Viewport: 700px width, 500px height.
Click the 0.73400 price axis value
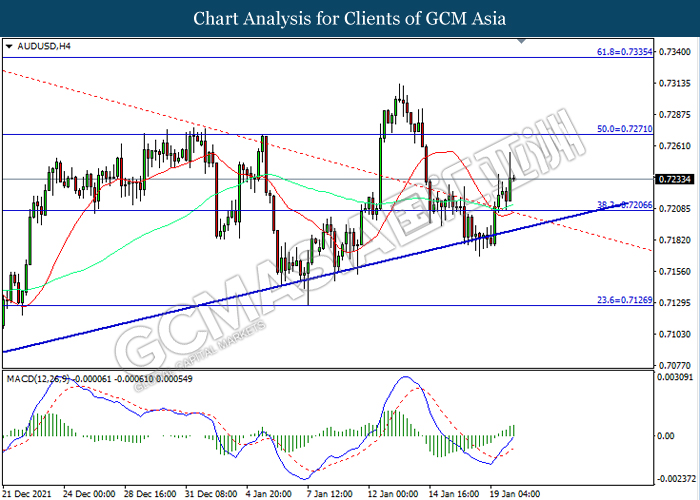tap(675, 52)
